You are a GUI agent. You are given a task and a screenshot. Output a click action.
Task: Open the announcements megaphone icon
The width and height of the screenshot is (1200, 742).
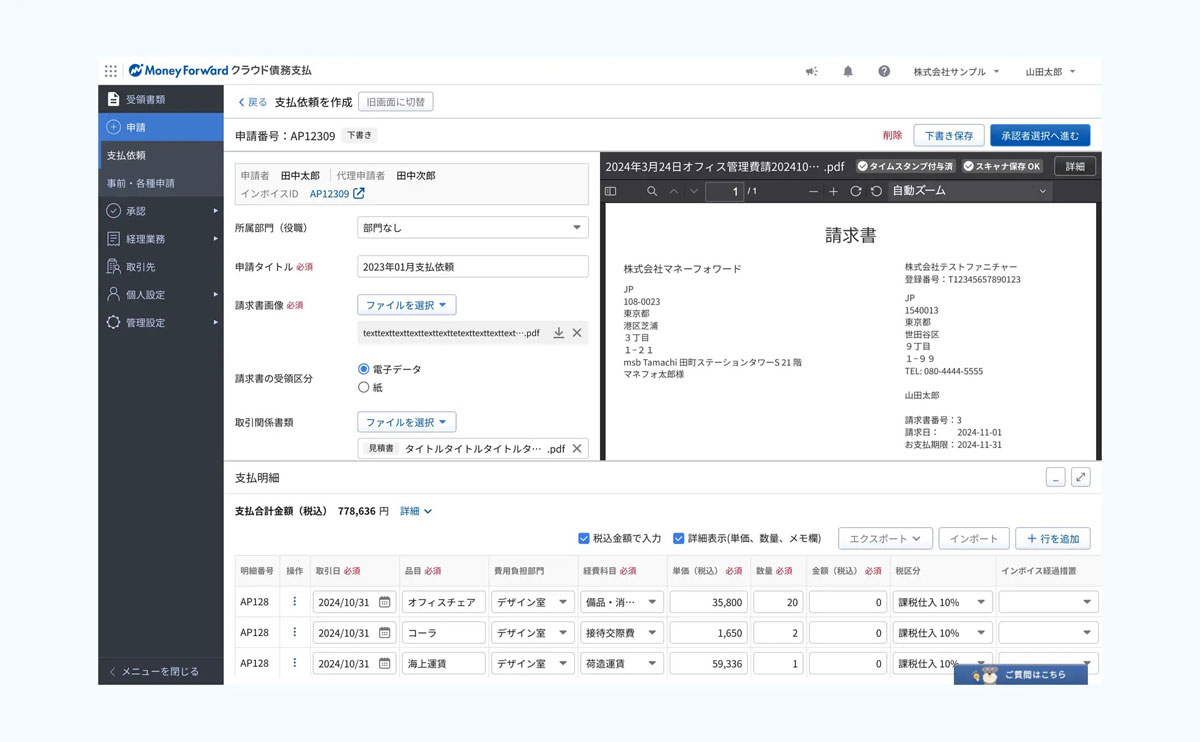pos(811,70)
